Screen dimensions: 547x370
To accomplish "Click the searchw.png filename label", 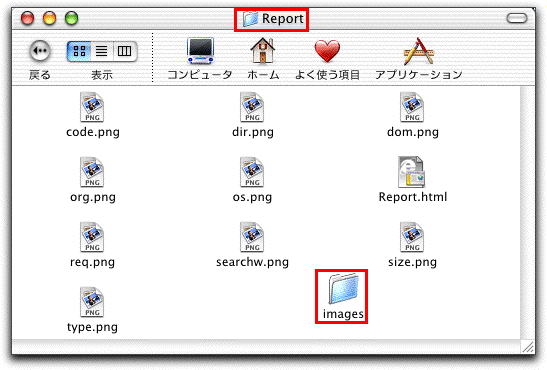I will [x=253, y=262].
